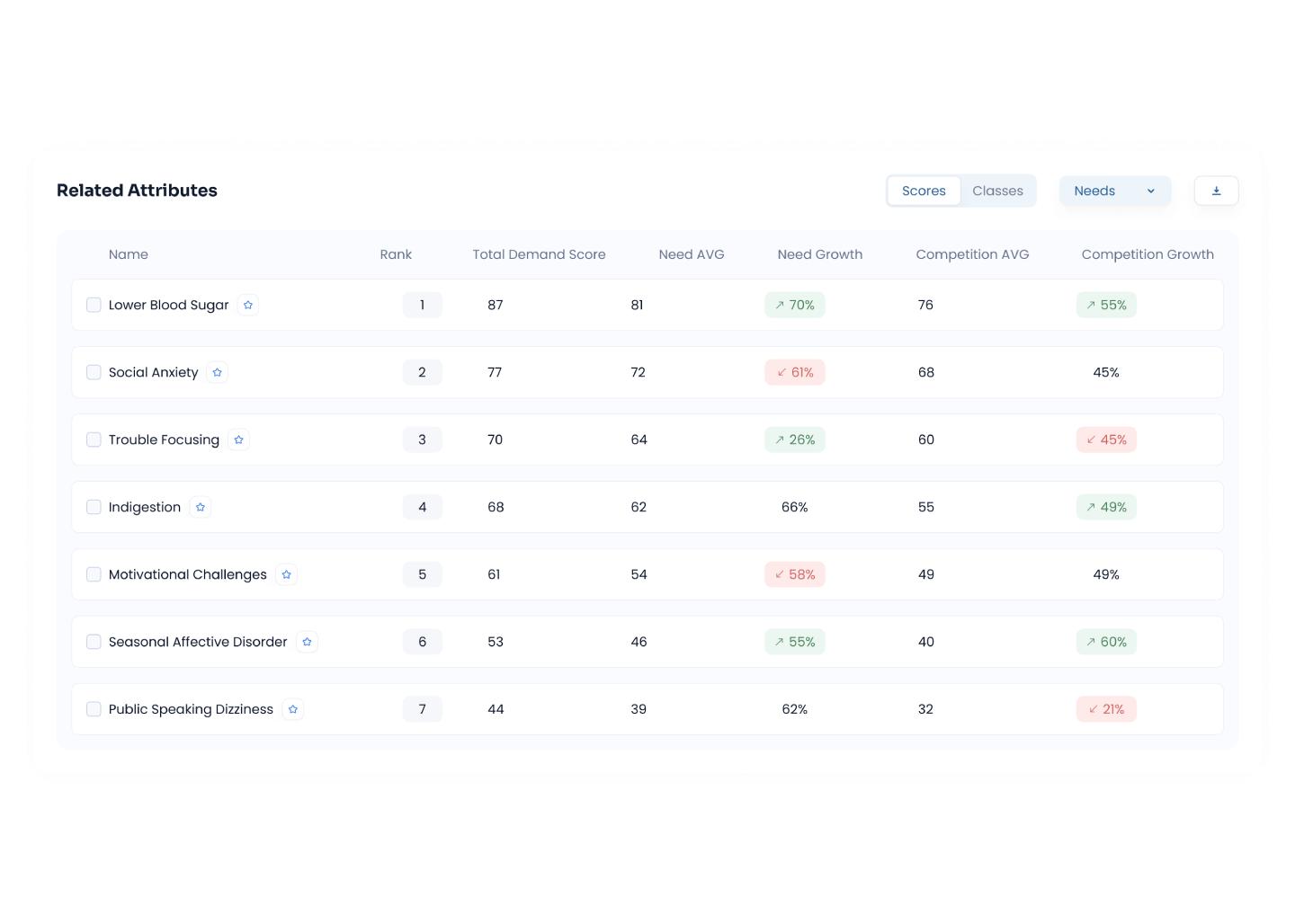Select the Seasonal Affective Disorder checkbox
This screenshot has height=924, width=1295.
[x=94, y=642]
